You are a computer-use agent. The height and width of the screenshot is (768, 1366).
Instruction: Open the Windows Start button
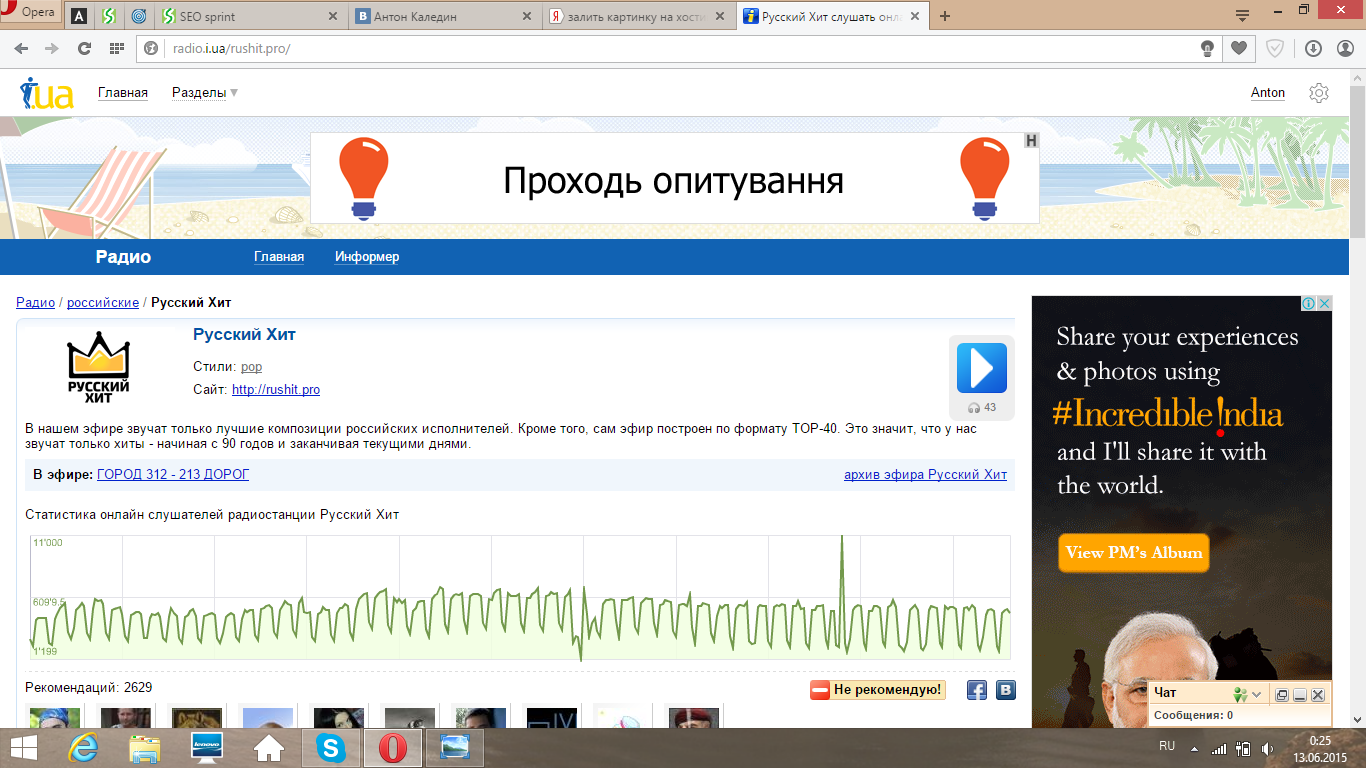coord(24,748)
